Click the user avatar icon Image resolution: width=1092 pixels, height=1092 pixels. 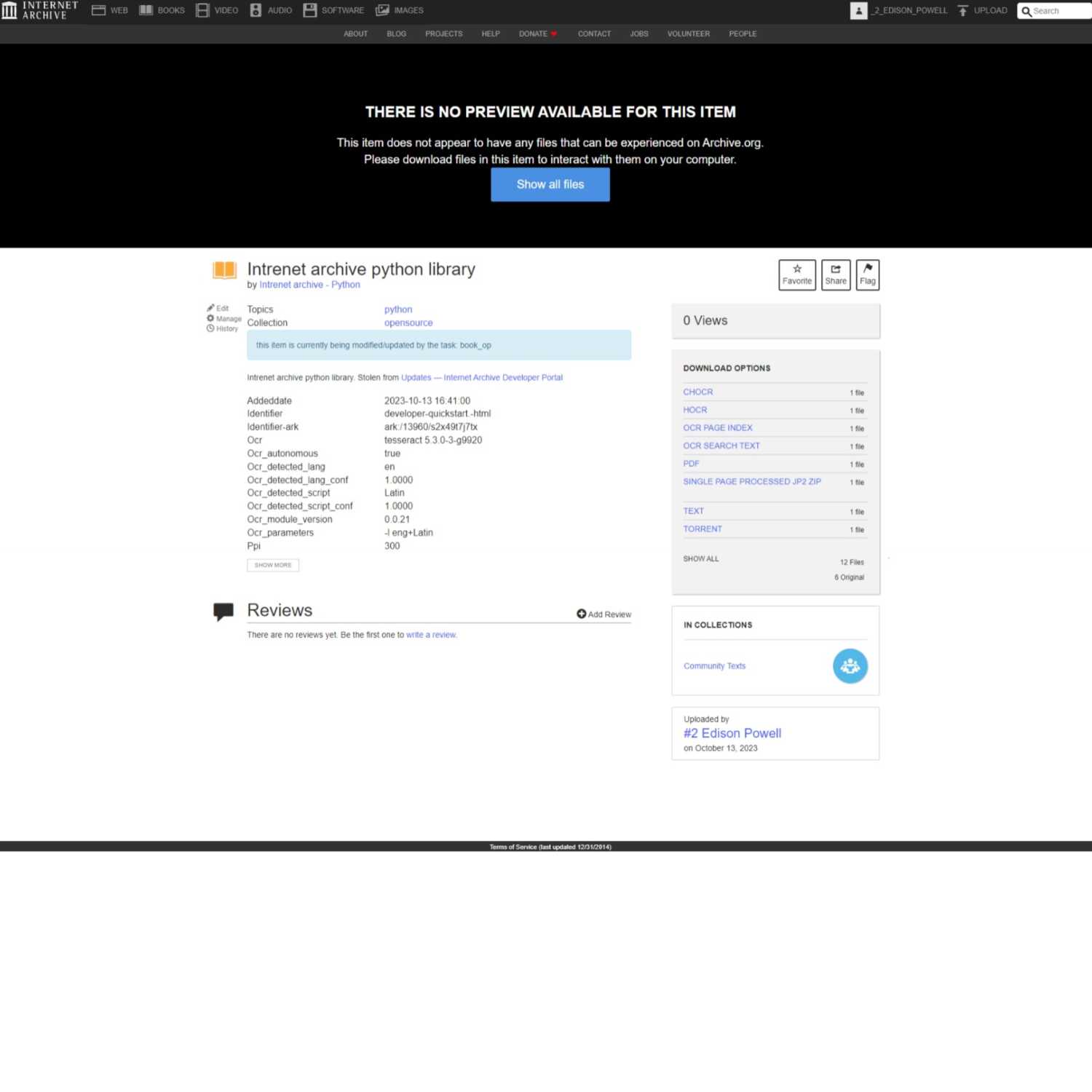click(858, 10)
